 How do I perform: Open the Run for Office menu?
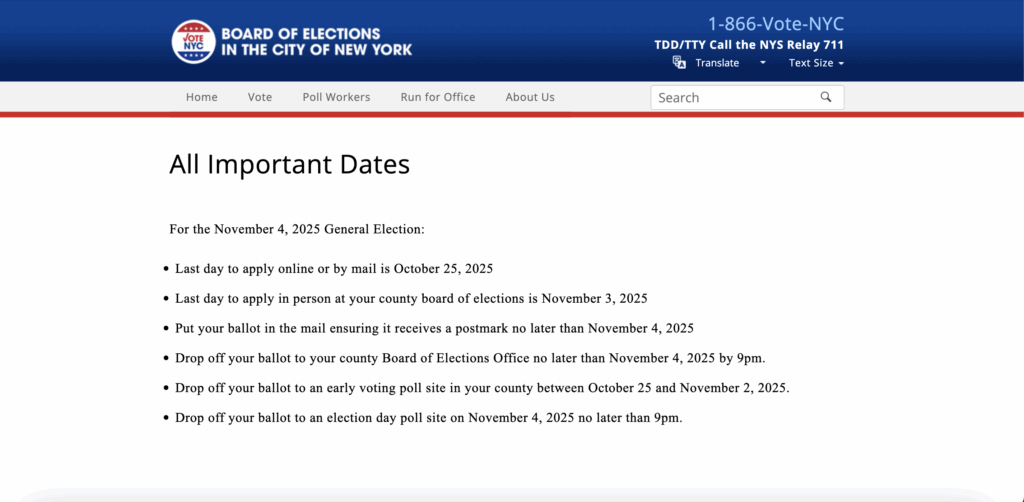click(438, 97)
